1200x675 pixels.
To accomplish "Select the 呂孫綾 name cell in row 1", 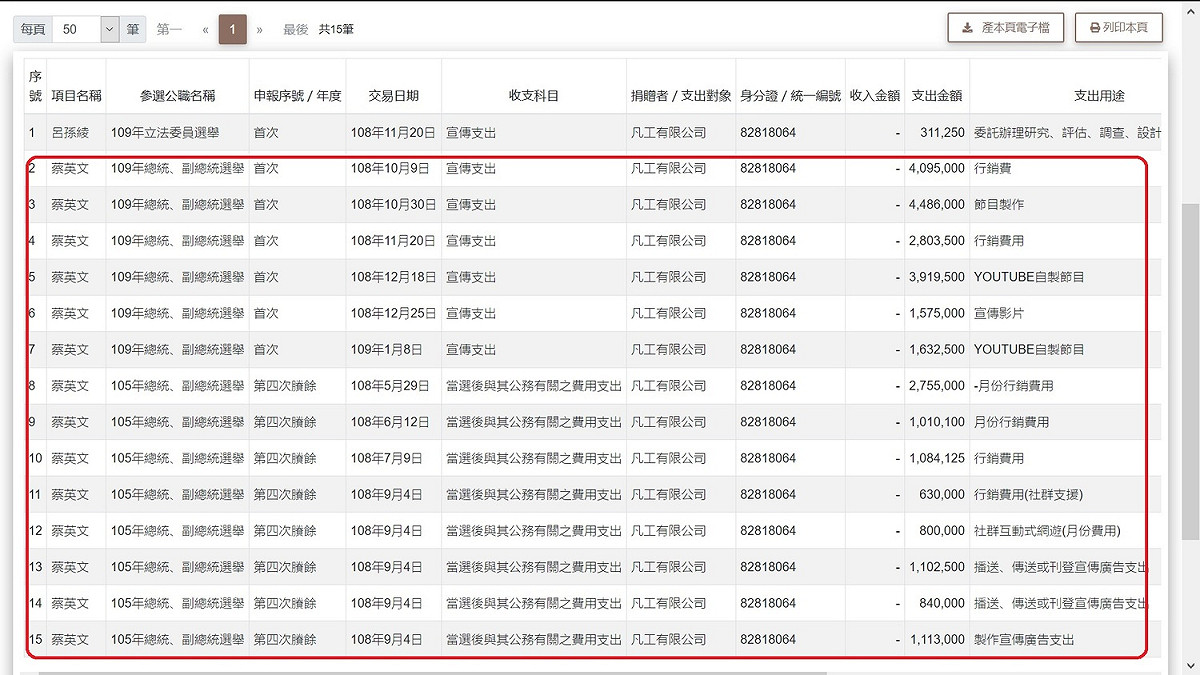I will coord(70,132).
